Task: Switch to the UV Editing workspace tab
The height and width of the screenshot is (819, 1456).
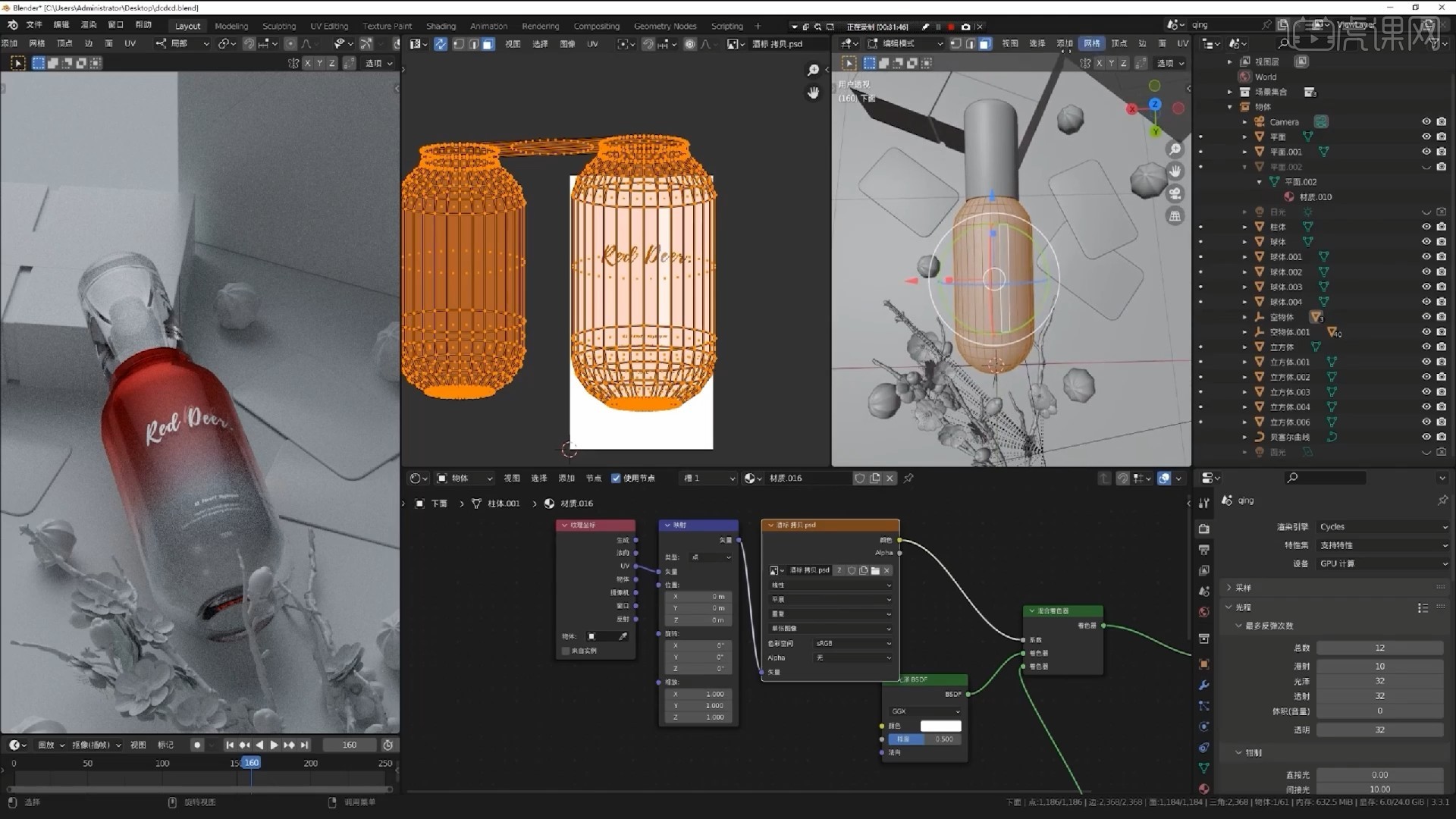Action: pos(329,26)
